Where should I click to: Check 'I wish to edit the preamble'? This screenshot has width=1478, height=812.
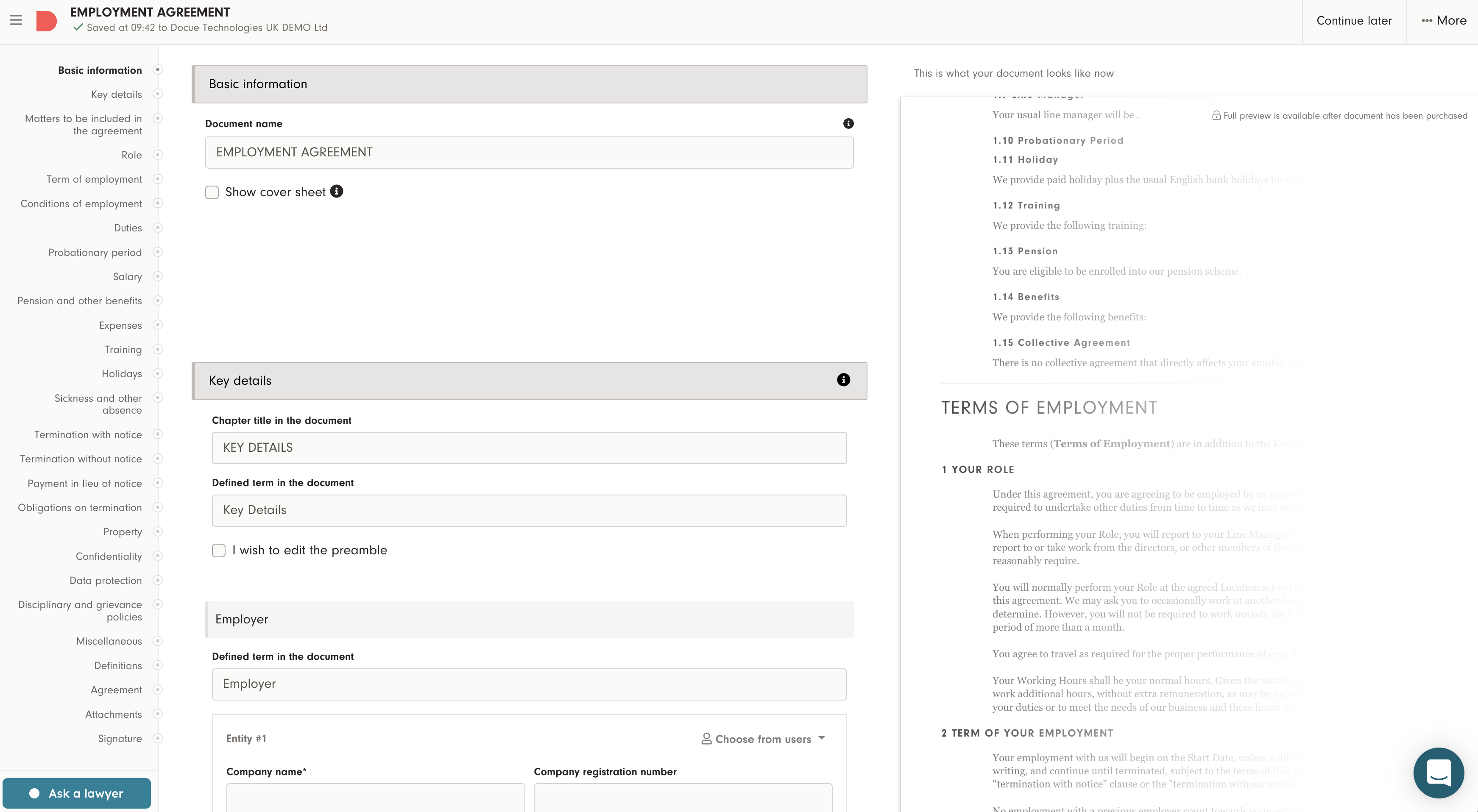click(x=219, y=551)
